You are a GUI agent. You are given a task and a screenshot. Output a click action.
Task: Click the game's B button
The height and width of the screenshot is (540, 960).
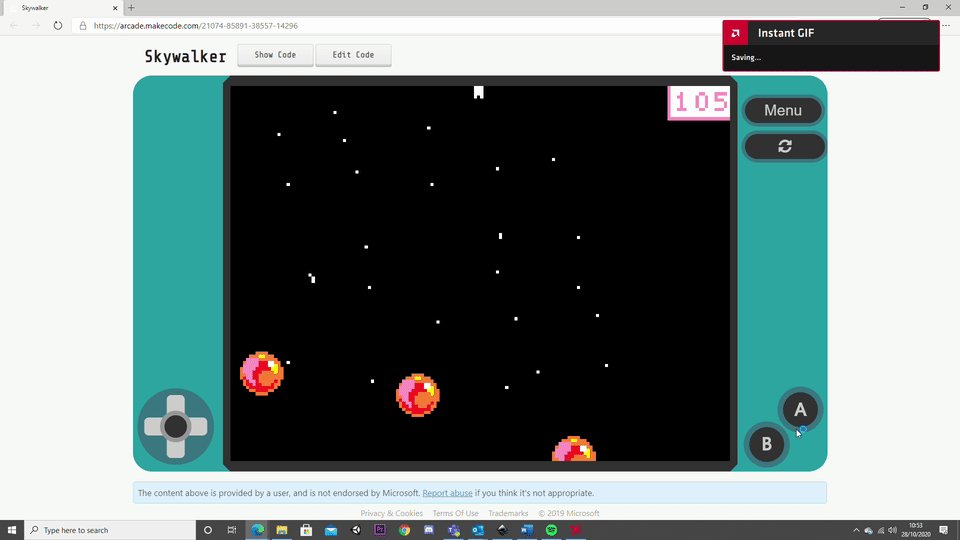pyautogui.click(x=766, y=444)
